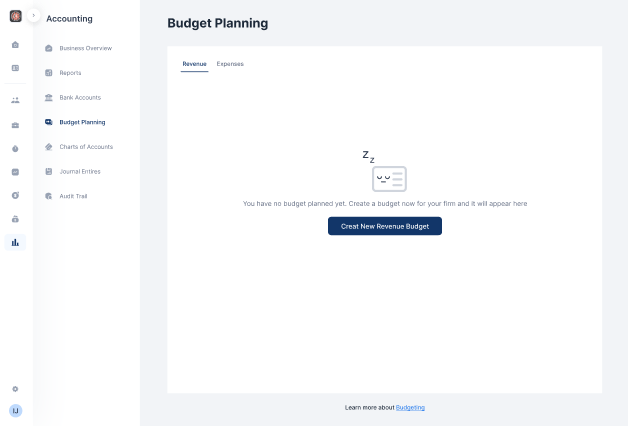Open the people icon in the left rail
Screen dimensions: 628x426
coord(15,100)
